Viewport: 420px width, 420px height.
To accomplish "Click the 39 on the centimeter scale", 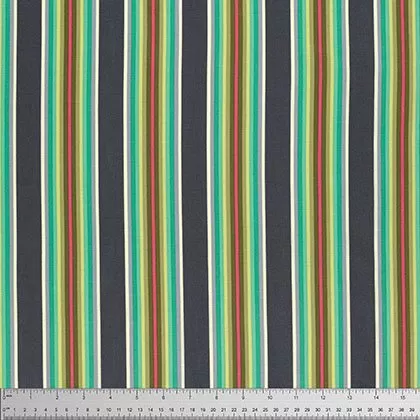I will pyautogui.click(x=412, y=410).
